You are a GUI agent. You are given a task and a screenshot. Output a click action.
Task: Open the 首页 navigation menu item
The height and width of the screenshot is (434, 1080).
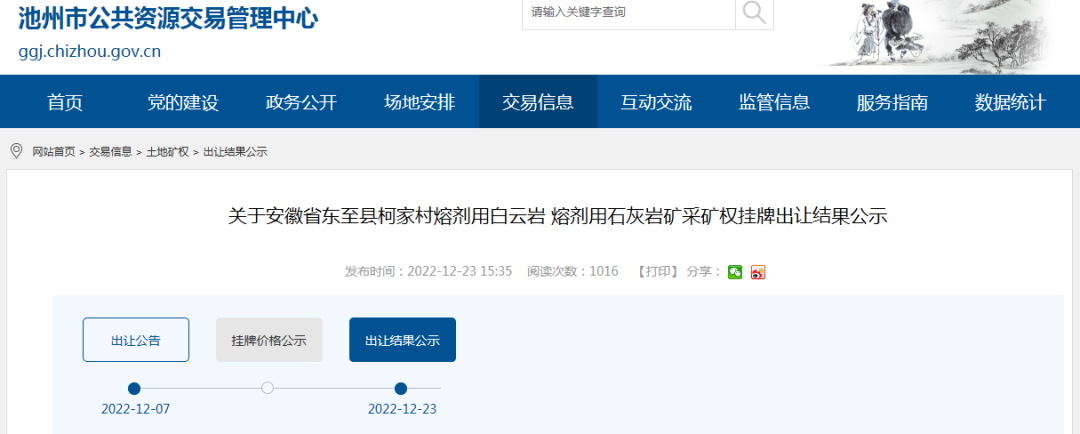click(65, 102)
